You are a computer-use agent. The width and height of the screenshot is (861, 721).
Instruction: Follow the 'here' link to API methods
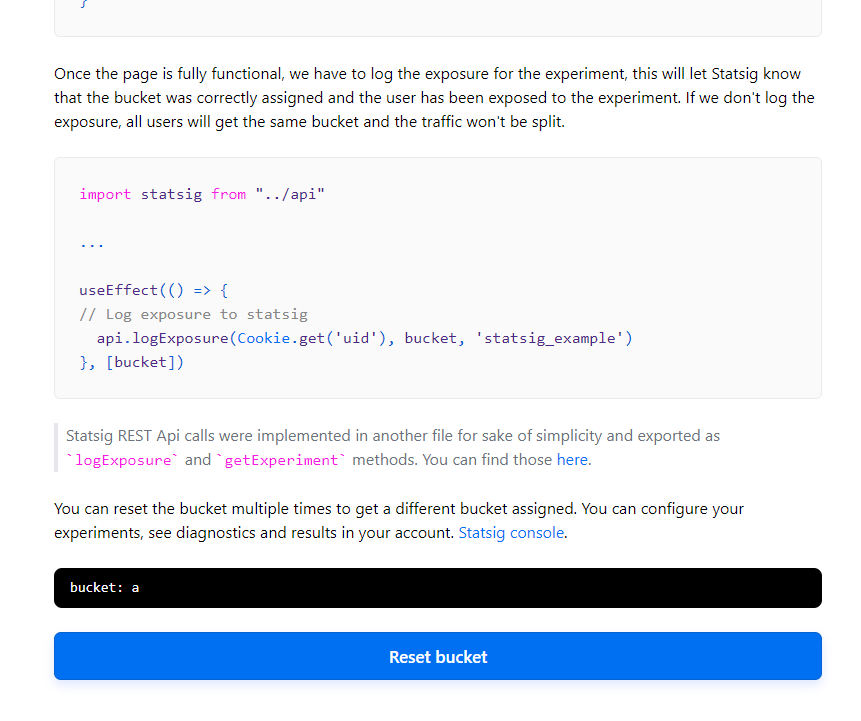pyautogui.click(x=572, y=460)
